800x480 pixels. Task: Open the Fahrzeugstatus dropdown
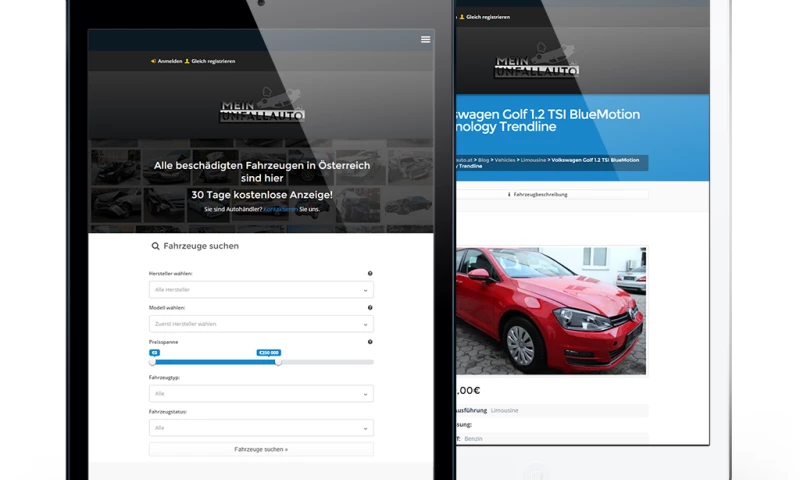[x=261, y=428]
